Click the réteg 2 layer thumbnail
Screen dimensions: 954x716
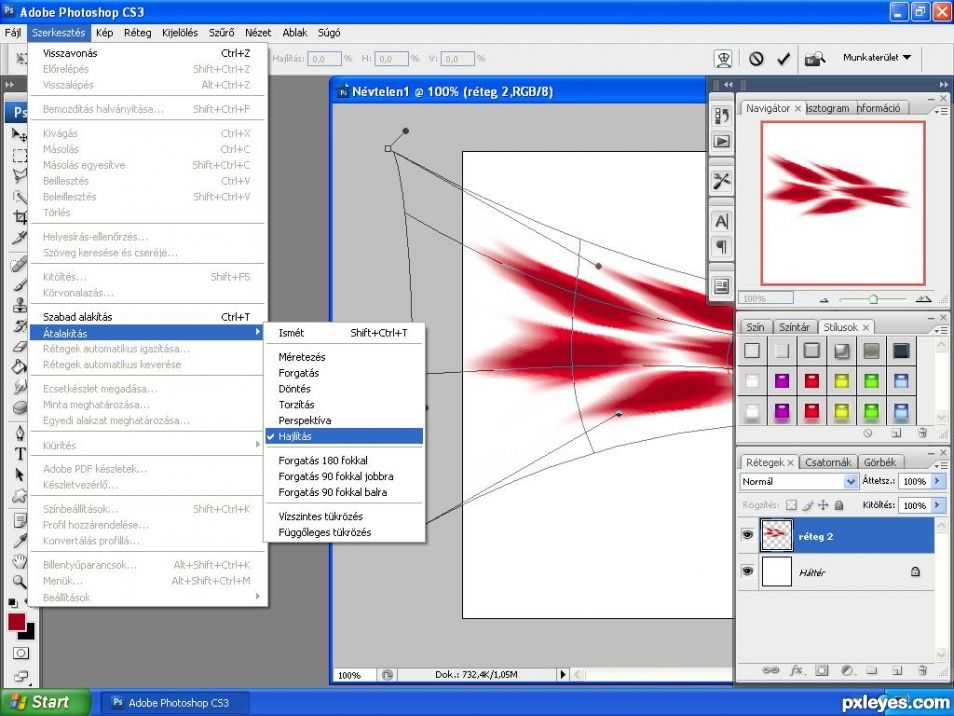point(776,535)
